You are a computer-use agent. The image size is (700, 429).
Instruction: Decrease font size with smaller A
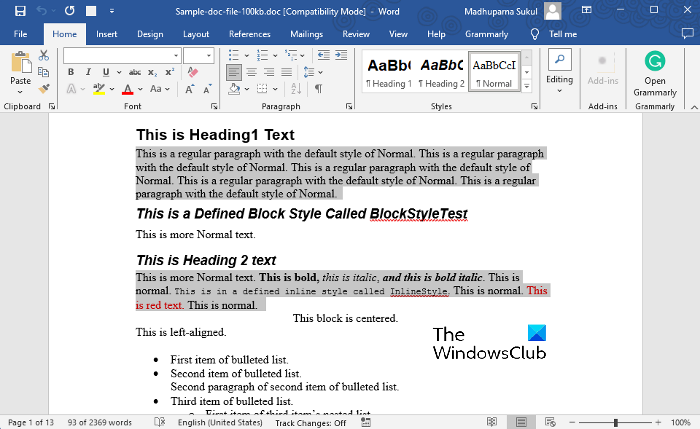coord(207,89)
